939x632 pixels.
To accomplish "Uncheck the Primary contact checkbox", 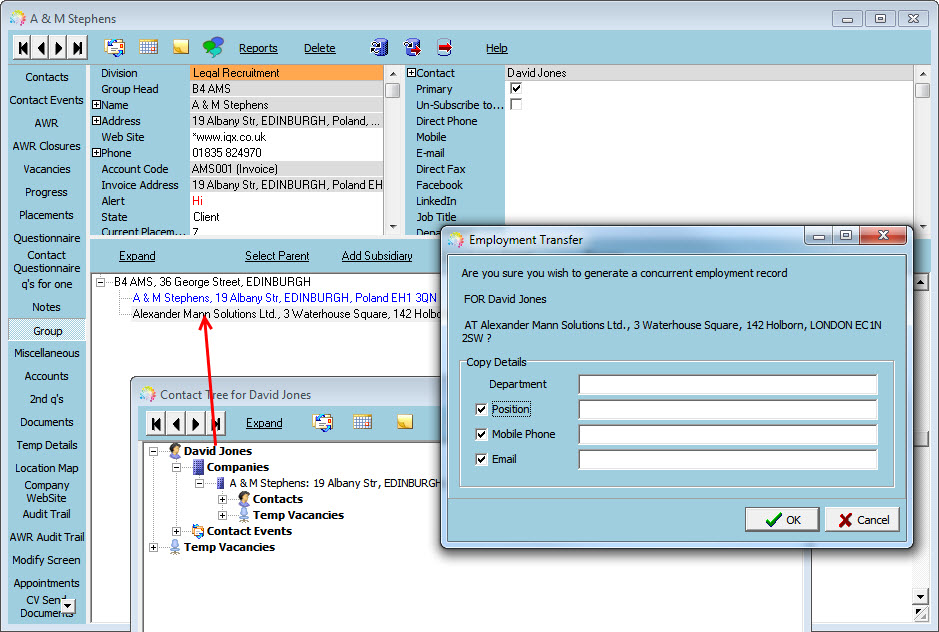I will (516, 89).
